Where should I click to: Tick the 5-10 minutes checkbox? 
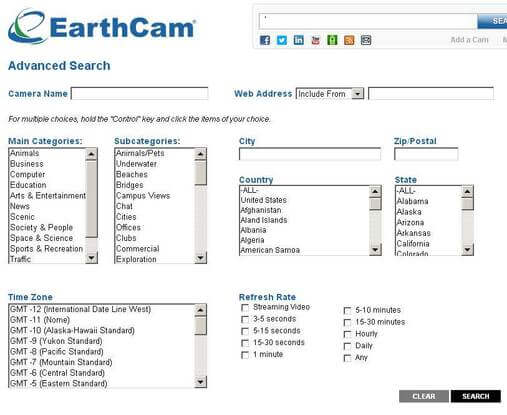347,311
